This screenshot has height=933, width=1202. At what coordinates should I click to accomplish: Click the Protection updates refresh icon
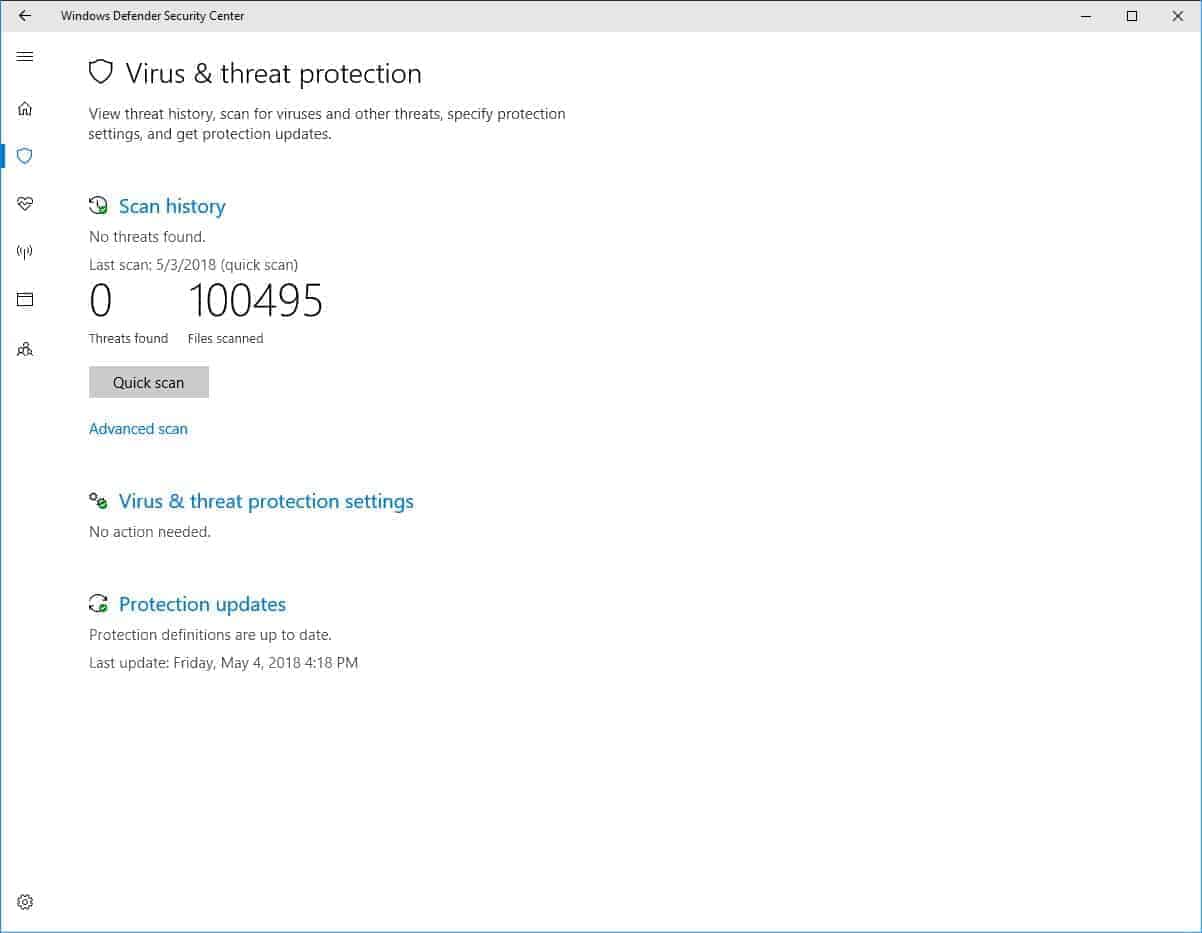tap(98, 604)
